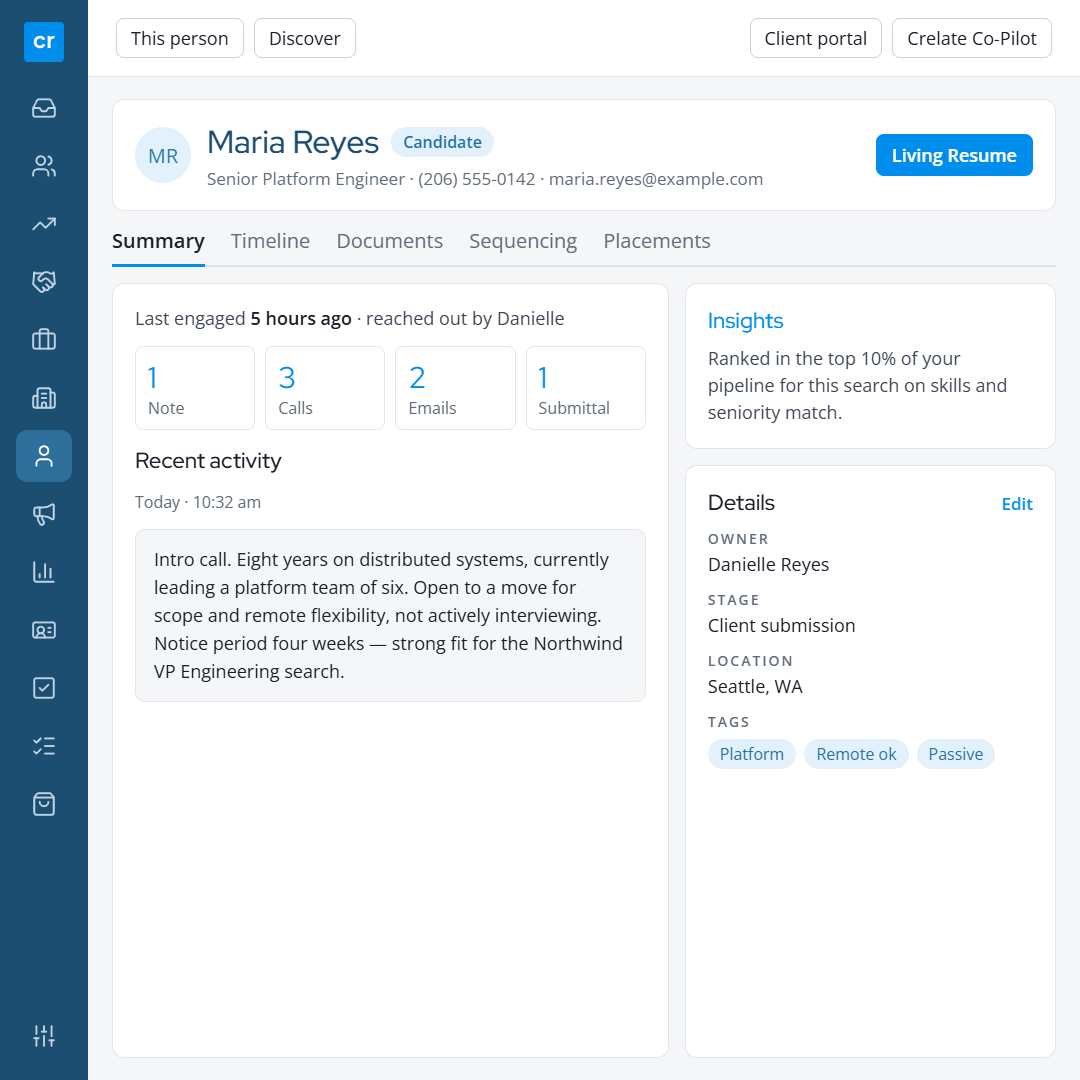Switch to the Summary tab

click(x=158, y=241)
